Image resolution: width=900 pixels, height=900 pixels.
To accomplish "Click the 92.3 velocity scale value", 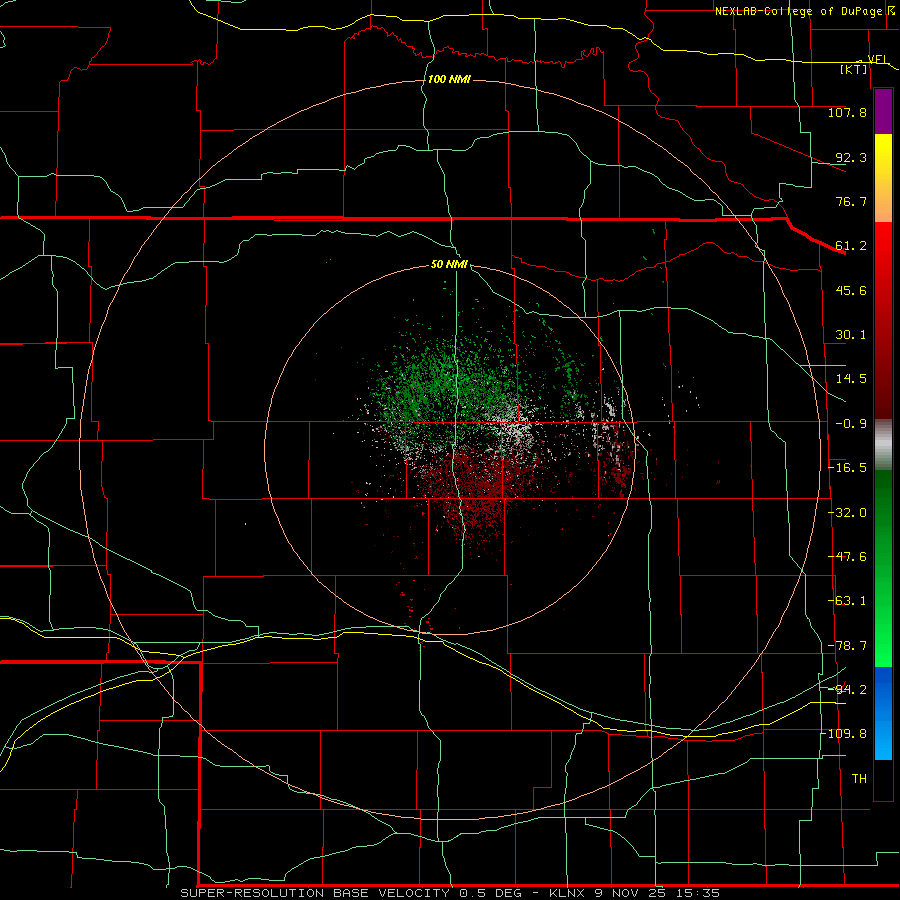I will 851,157.
